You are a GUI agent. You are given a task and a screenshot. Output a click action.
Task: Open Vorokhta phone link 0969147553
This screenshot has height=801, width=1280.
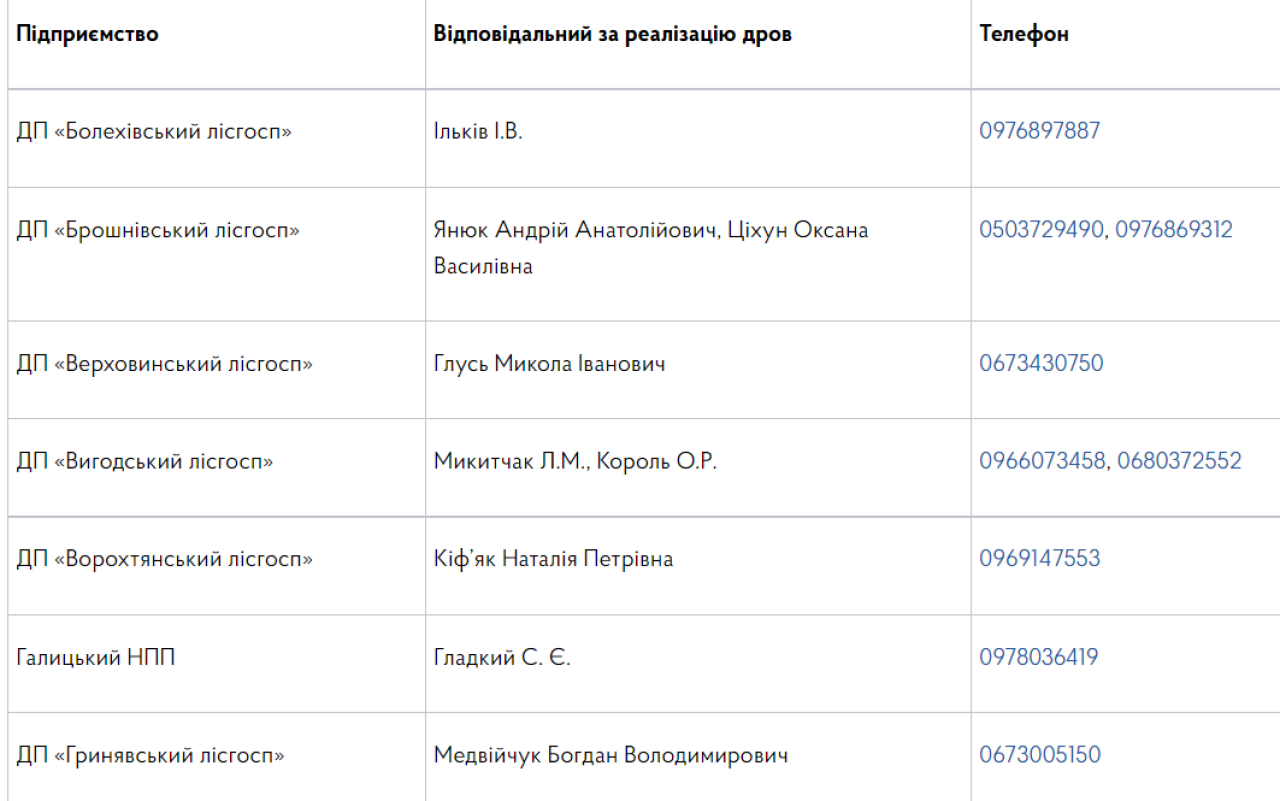(x=1039, y=558)
